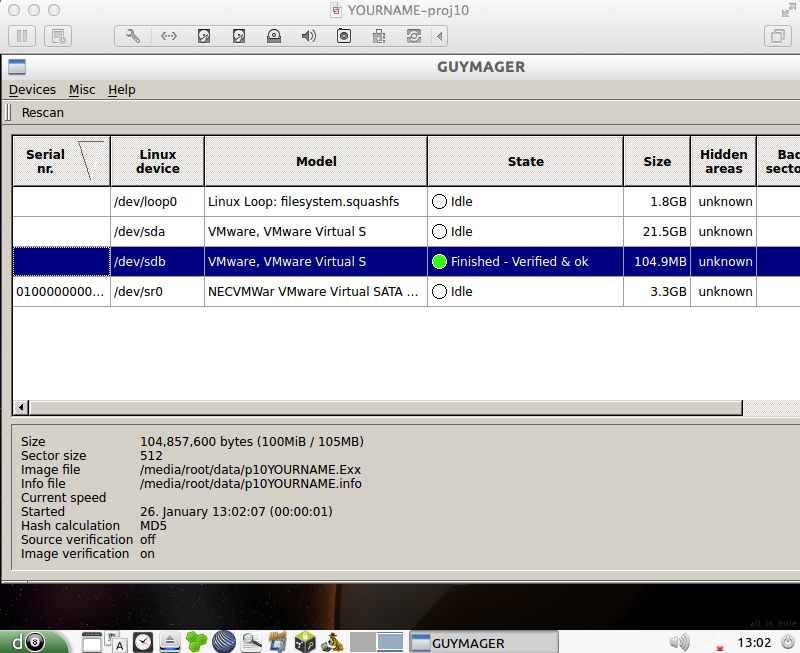This screenshot has height=653, width=800.
Task: Sort by the Hidden areas column header
Action: 723,161
